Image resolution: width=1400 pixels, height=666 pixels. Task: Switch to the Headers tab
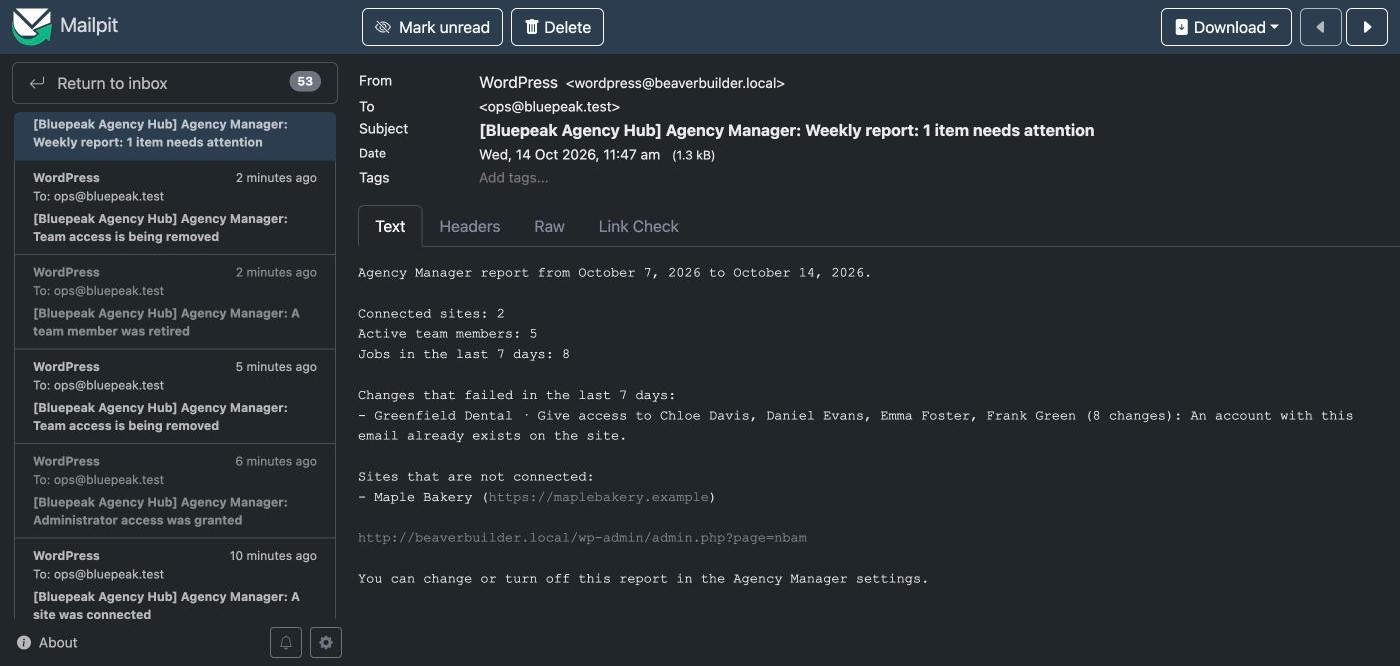[469, 226]
